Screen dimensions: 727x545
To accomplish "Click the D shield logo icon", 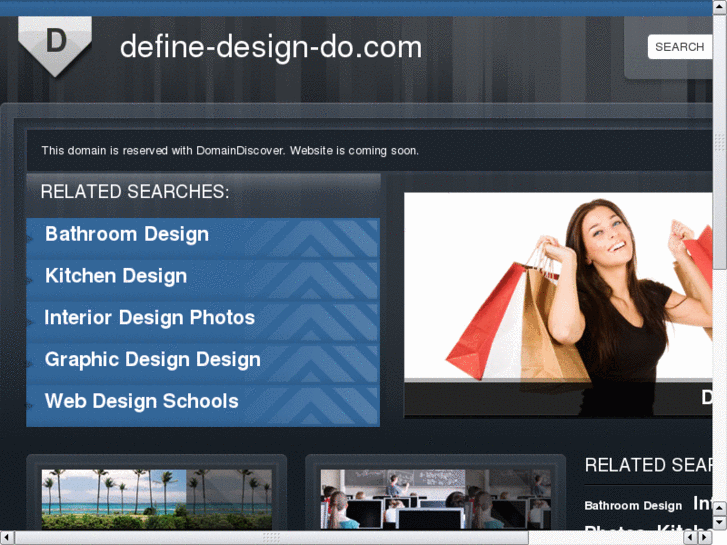I will tap(55, 45).
